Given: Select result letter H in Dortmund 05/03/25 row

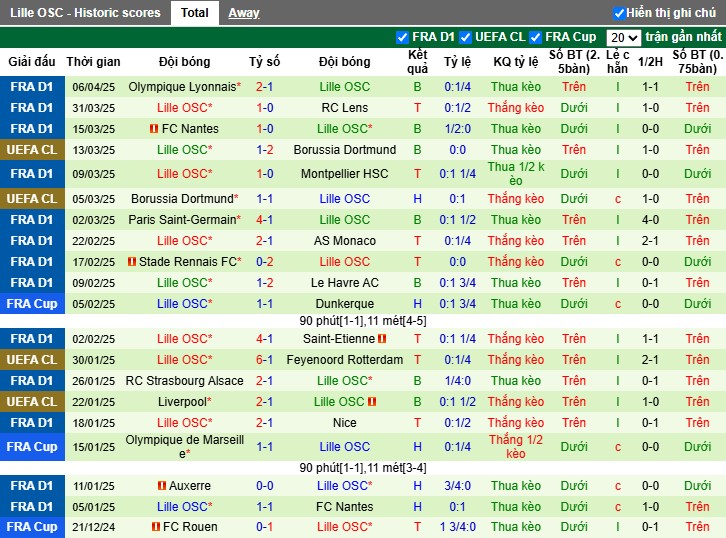Looking at the screenshot, I should click(x=417, y=199).
